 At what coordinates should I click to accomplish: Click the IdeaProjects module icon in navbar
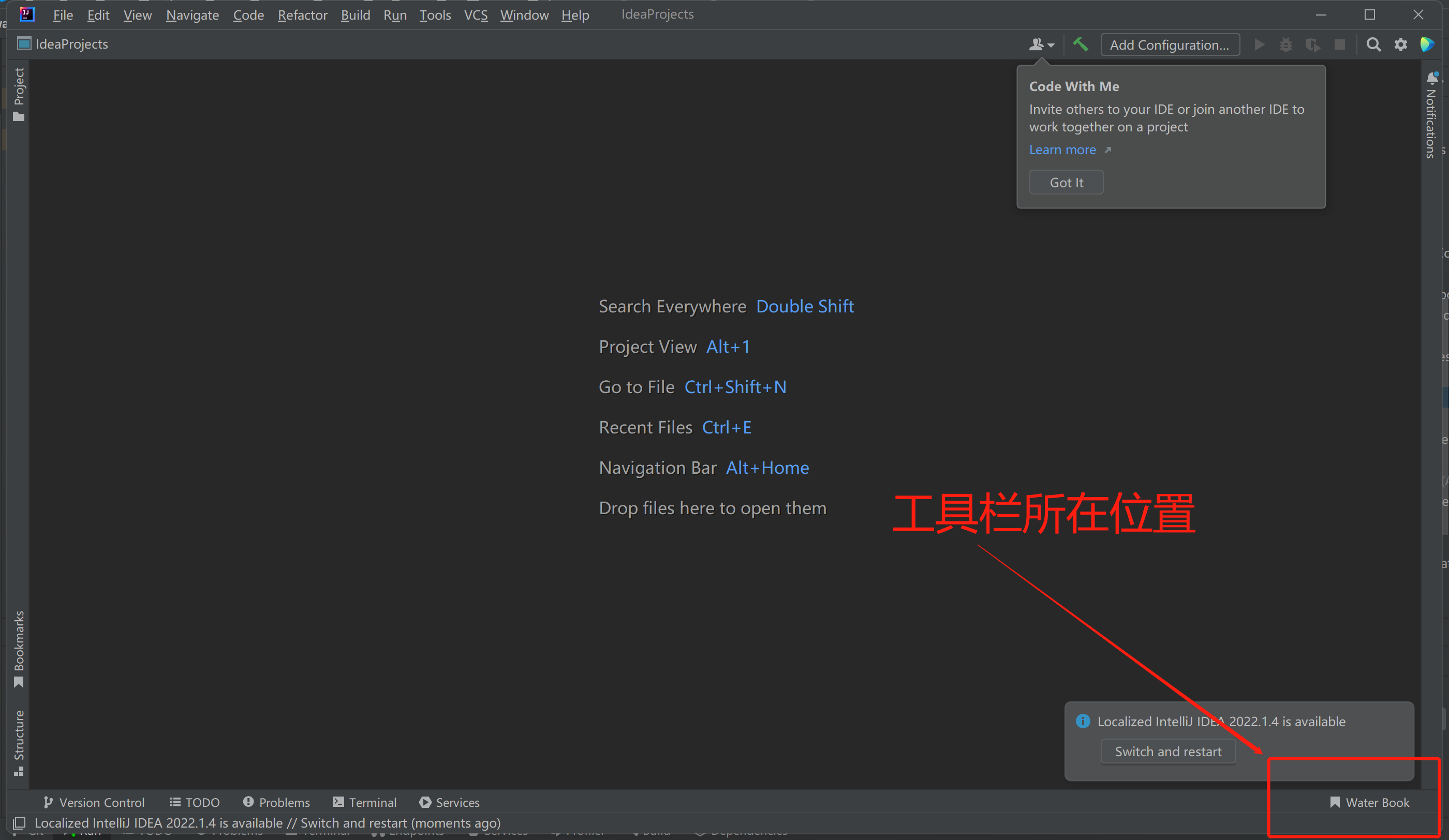(24, 43)
